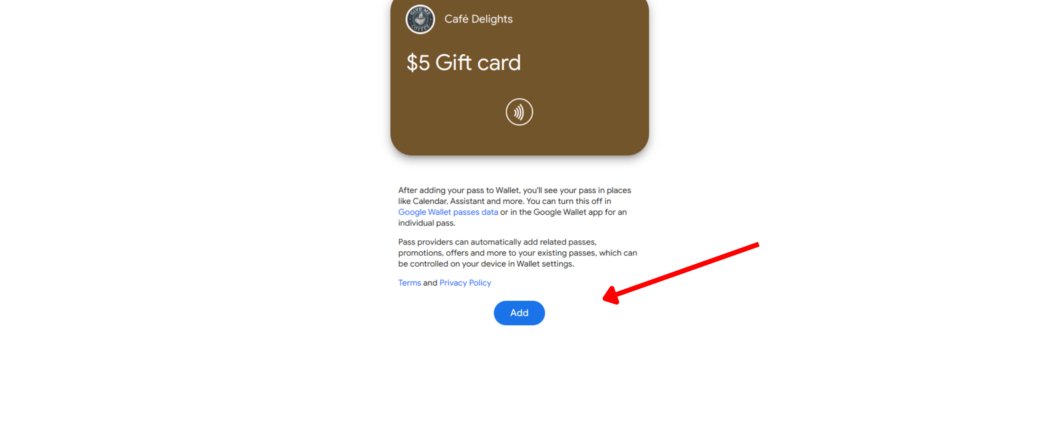The width and height of the screenshot is (1040, 439).
Task: Click the tail end of red arrow
Action: [756, 245]
